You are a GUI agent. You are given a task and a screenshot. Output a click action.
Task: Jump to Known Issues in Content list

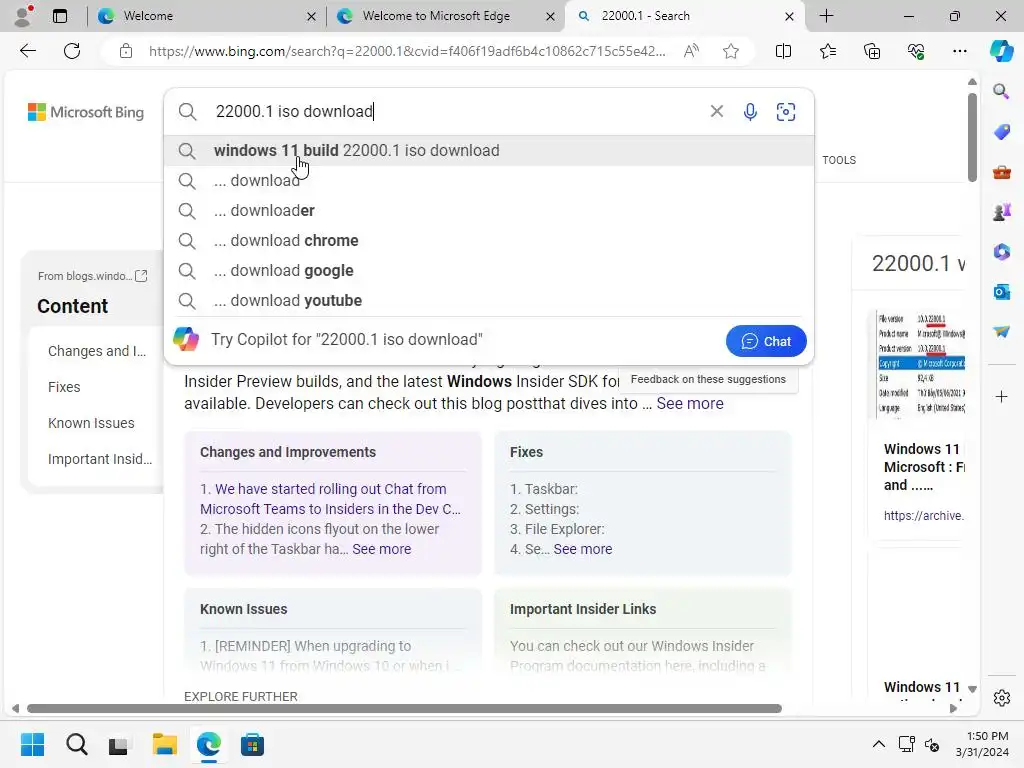click(91, 423)
